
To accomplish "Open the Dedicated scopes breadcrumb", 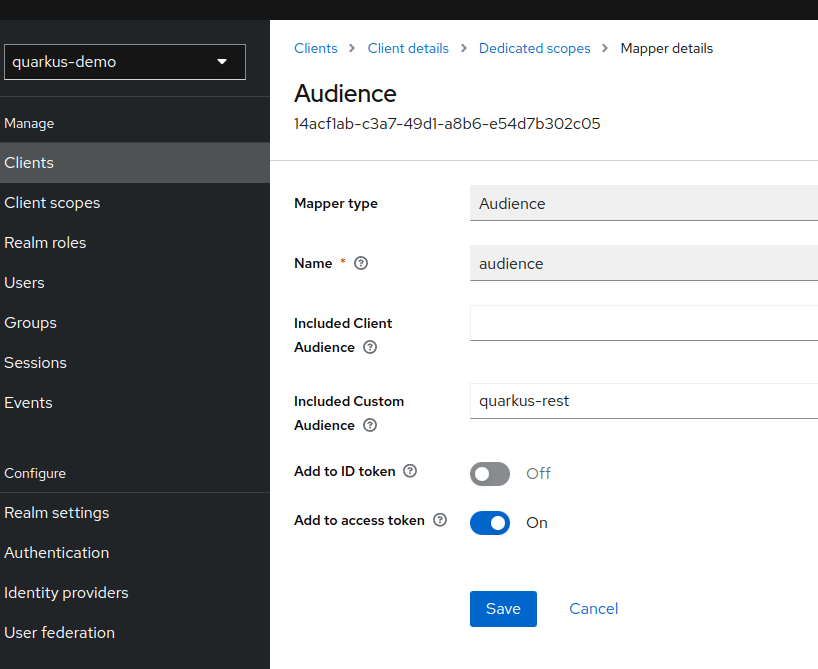I will (x=534, y=48).
